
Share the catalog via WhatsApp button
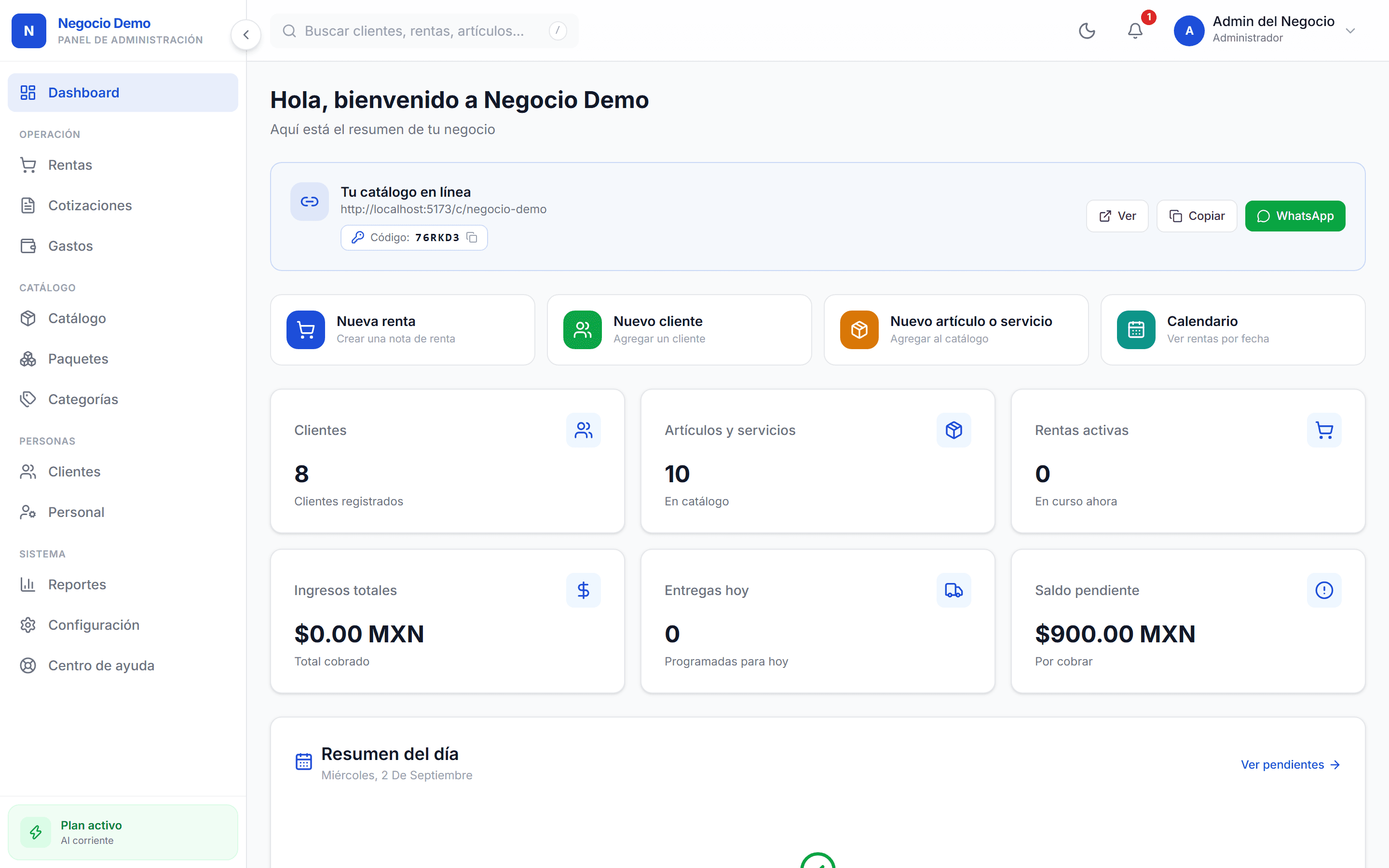pos(1295,216)
